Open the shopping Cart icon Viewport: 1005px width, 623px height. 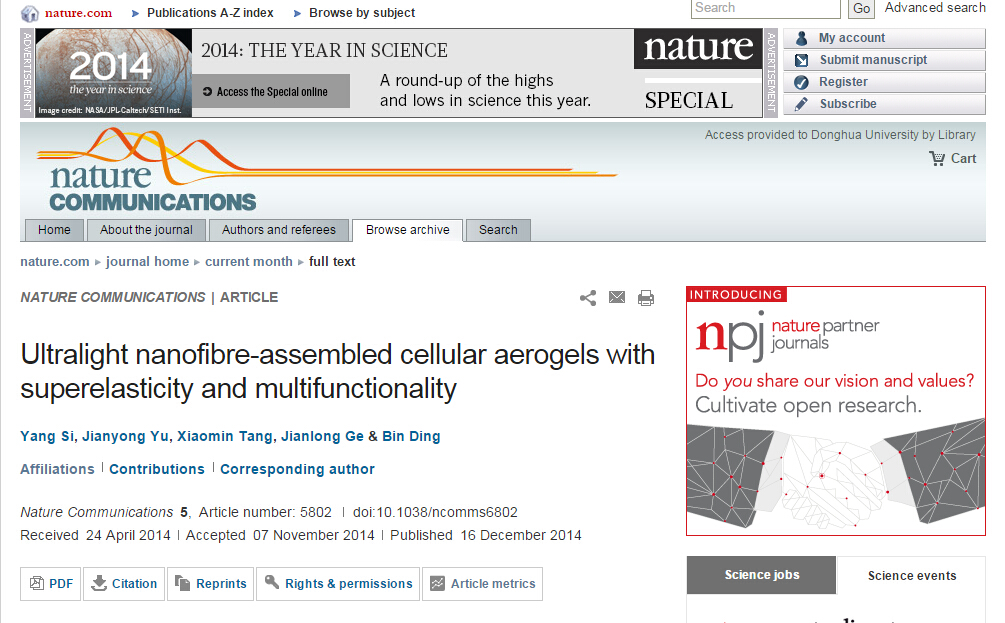(937, 158)
